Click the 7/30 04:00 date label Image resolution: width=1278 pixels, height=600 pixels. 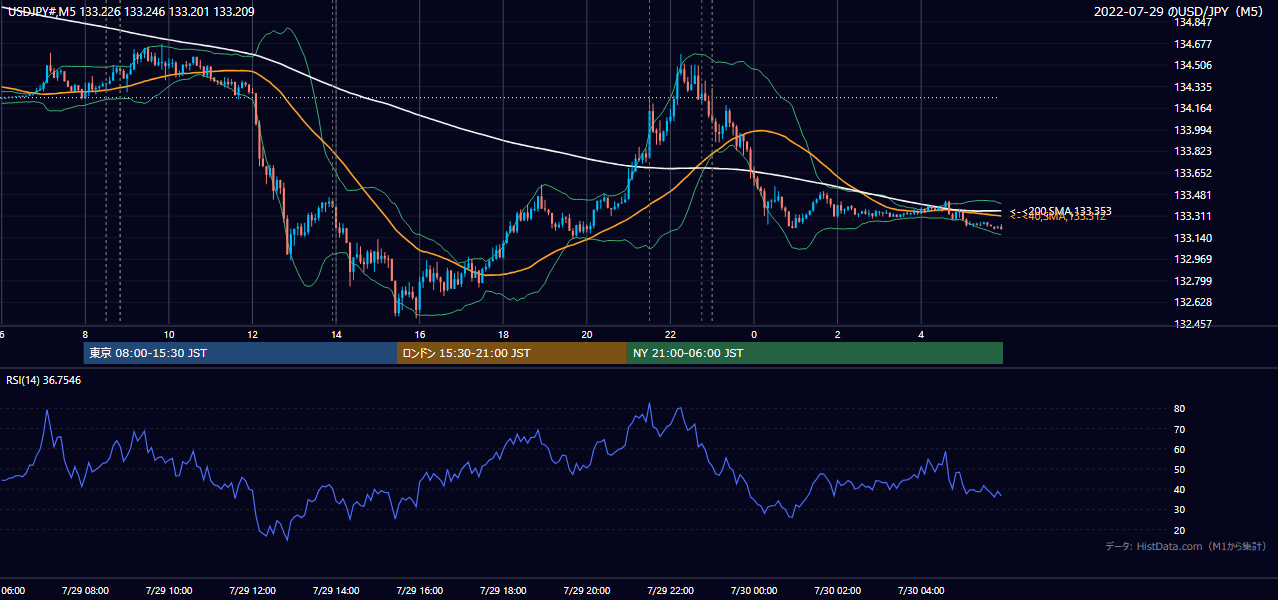pyautogui.click(x=921, y=590)
